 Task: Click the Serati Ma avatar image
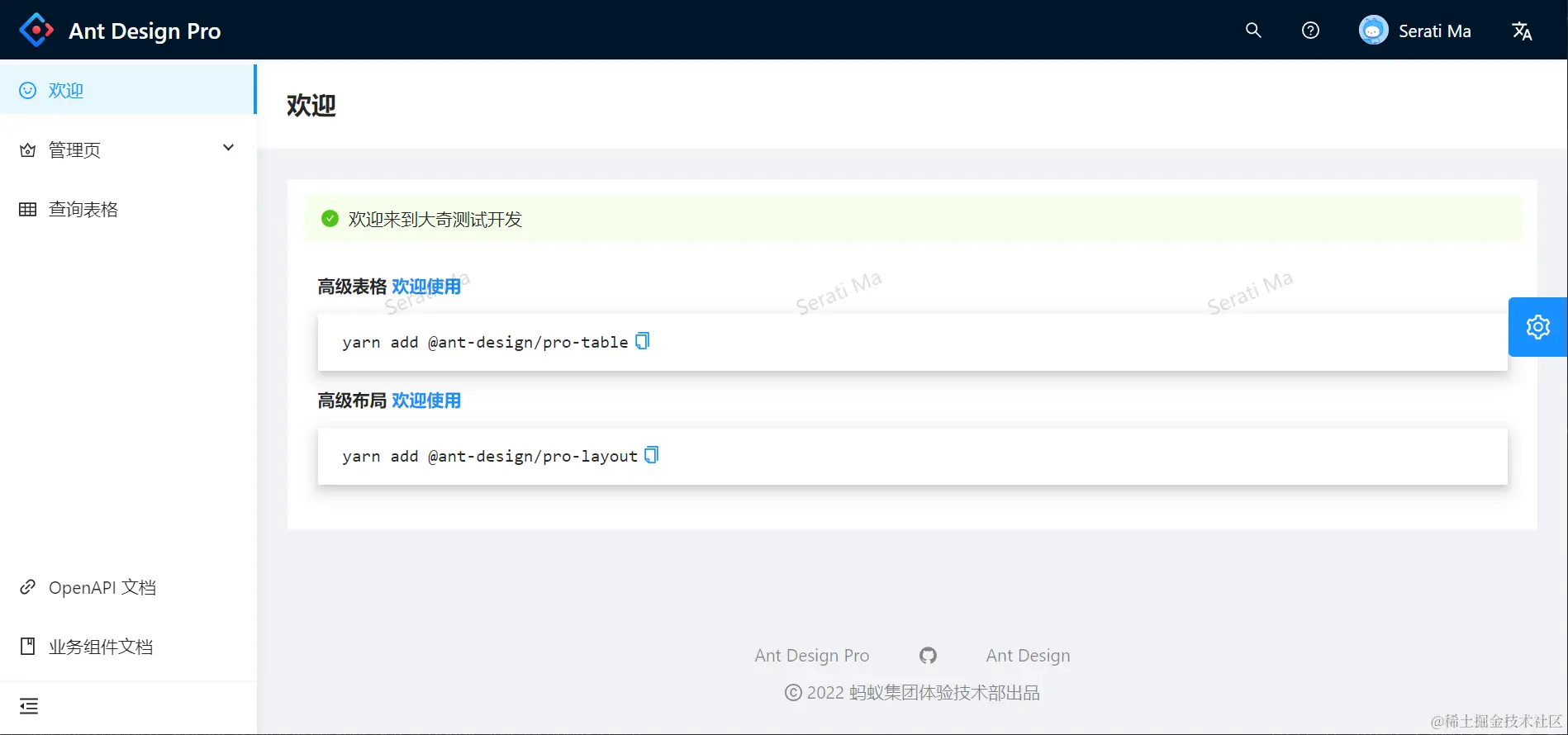tap(1373, 31)
